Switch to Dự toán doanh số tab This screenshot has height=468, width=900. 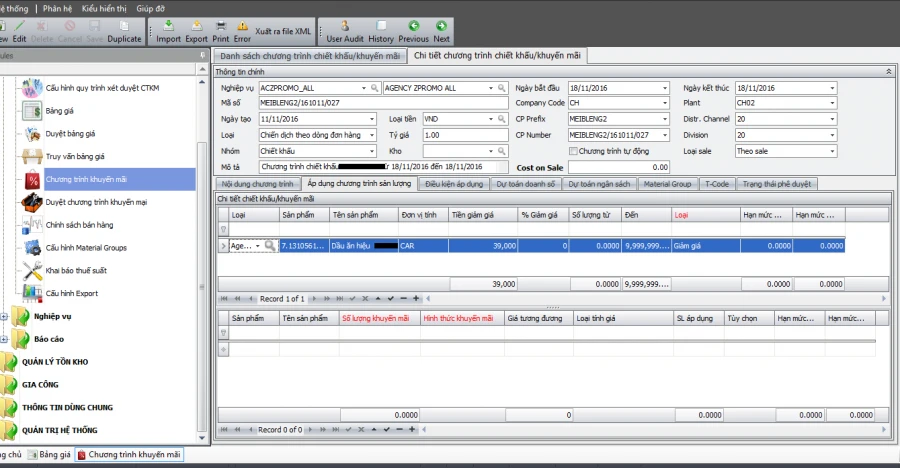526,184
